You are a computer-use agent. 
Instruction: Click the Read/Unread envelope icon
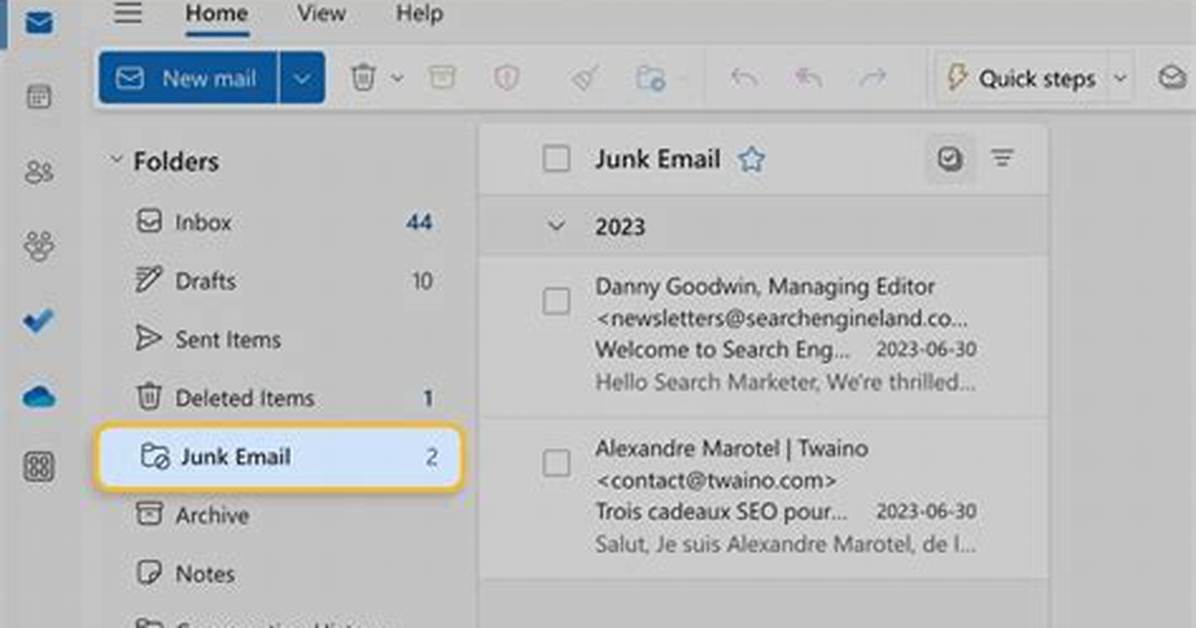tap(1172, 77)
